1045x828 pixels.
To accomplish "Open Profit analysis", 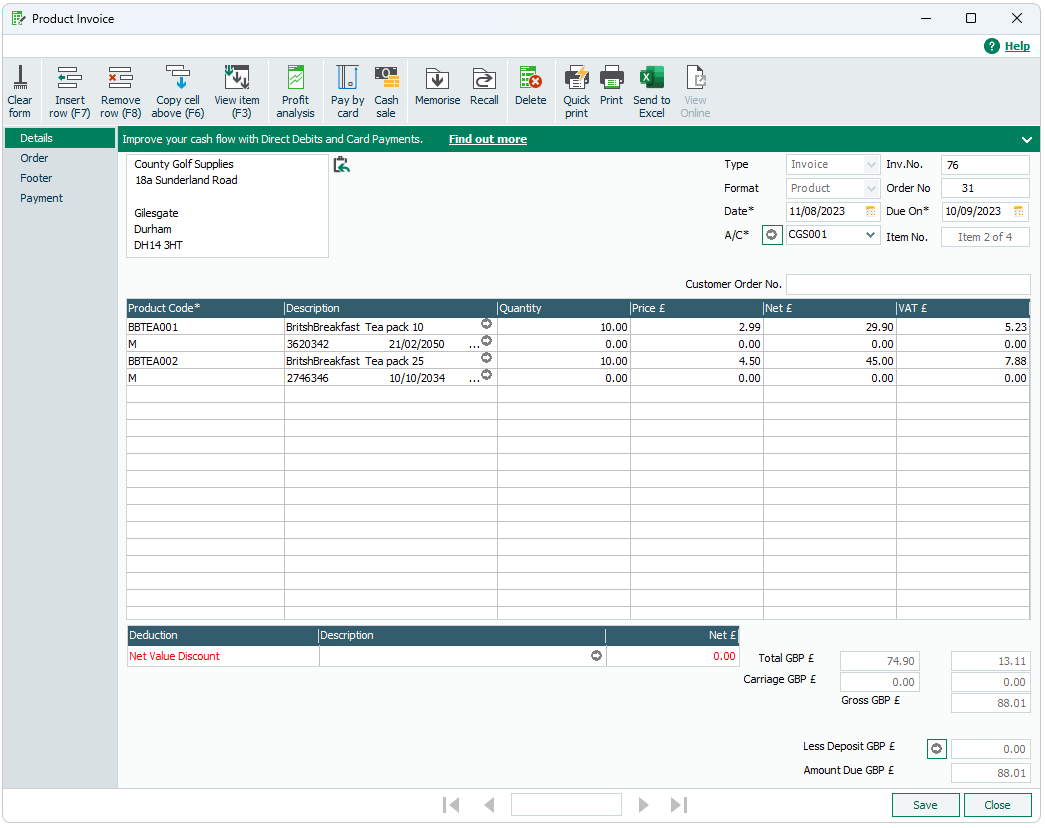I will pyautogui.click(x=295, y=90).
